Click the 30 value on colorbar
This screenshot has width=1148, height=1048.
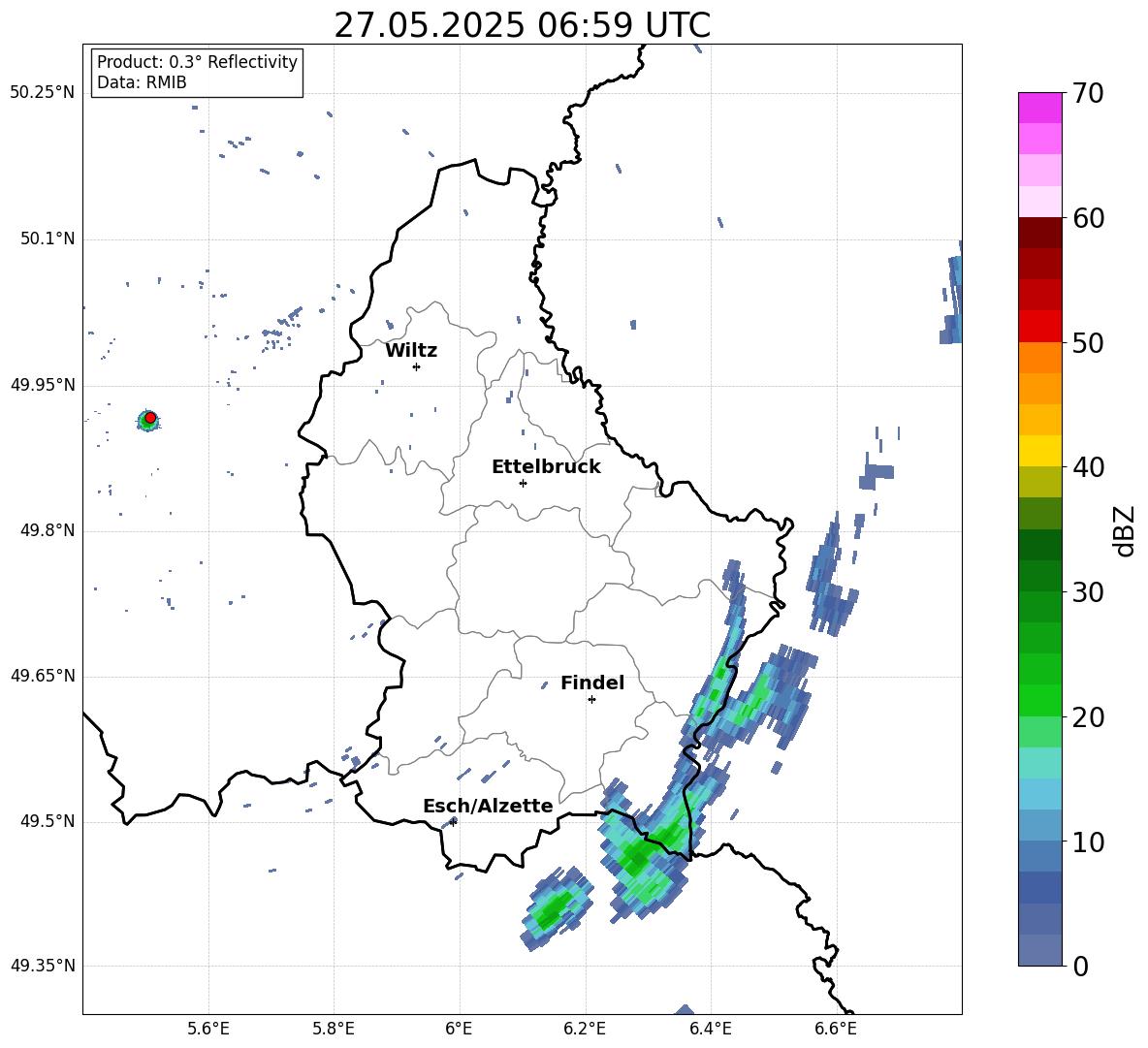click(x=1088, y=592)
